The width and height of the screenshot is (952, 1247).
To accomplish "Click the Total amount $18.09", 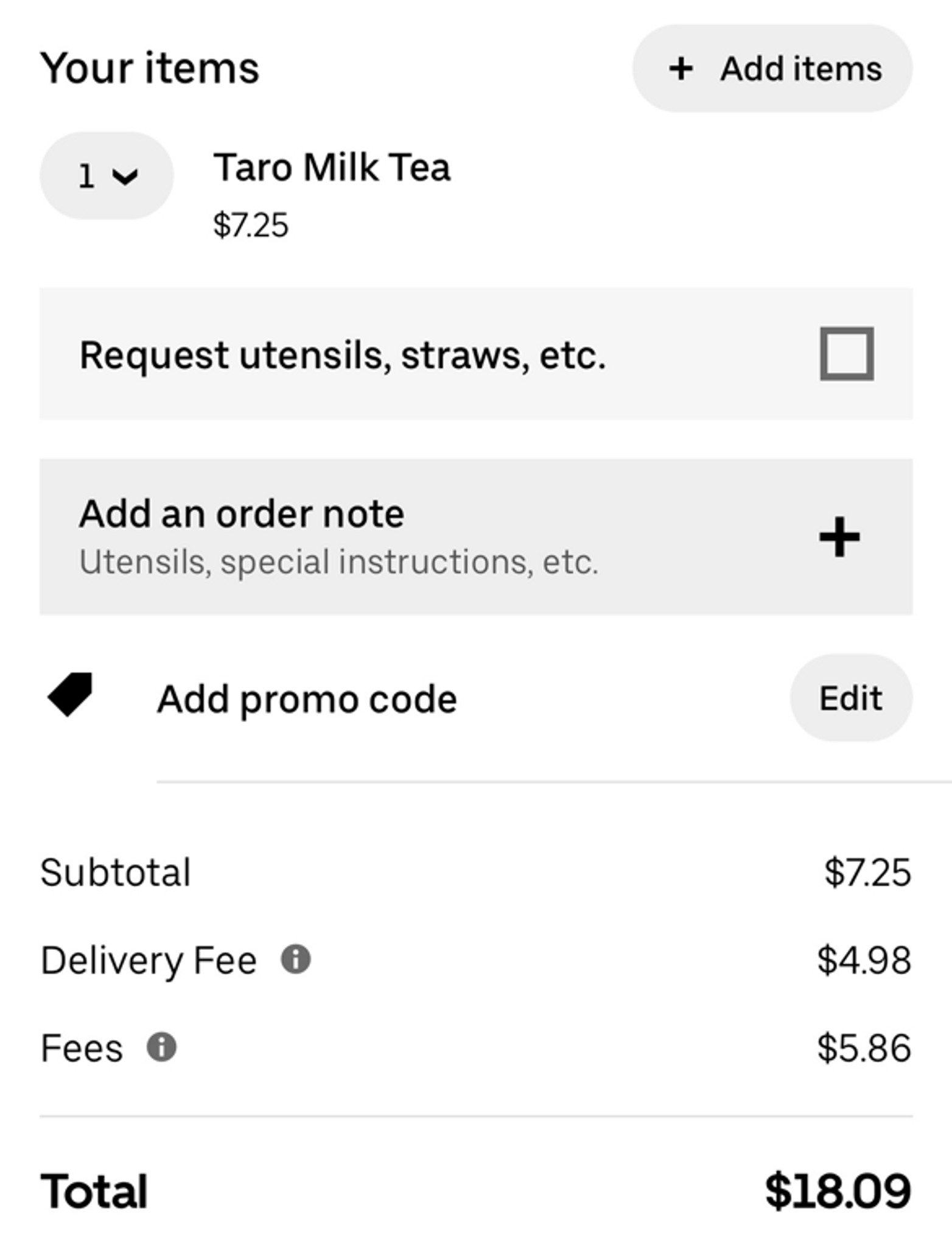I will coord(838,1191).
